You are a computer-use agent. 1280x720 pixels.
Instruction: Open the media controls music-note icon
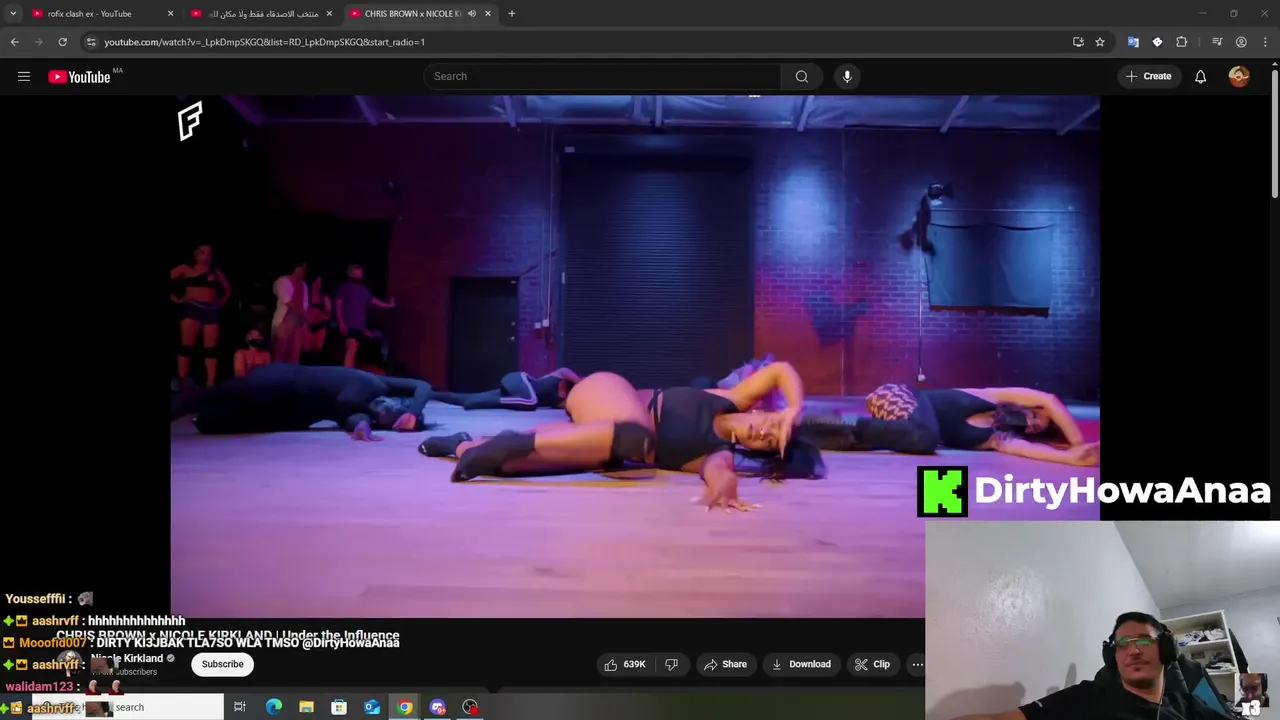(1217, 42)
